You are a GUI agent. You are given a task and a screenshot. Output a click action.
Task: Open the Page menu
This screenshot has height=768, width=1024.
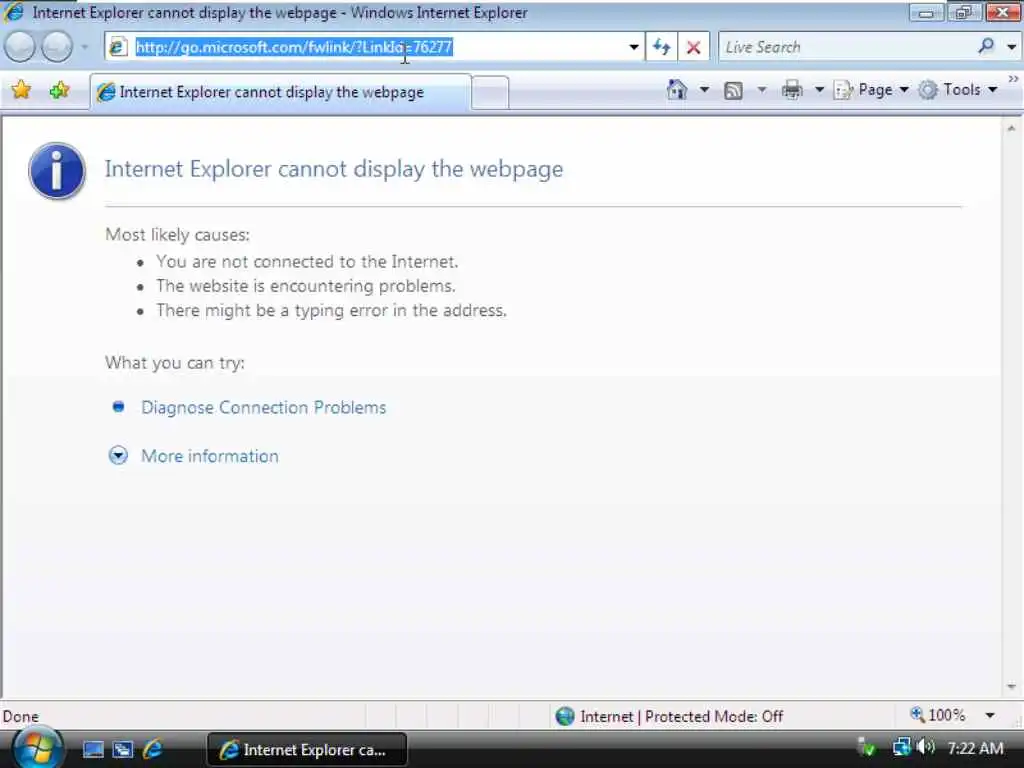tap(871, 89)
